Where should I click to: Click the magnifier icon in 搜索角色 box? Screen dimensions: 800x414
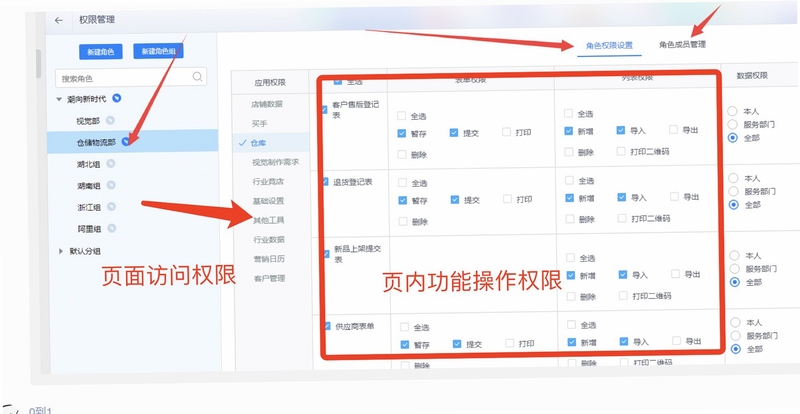point(197,77)
